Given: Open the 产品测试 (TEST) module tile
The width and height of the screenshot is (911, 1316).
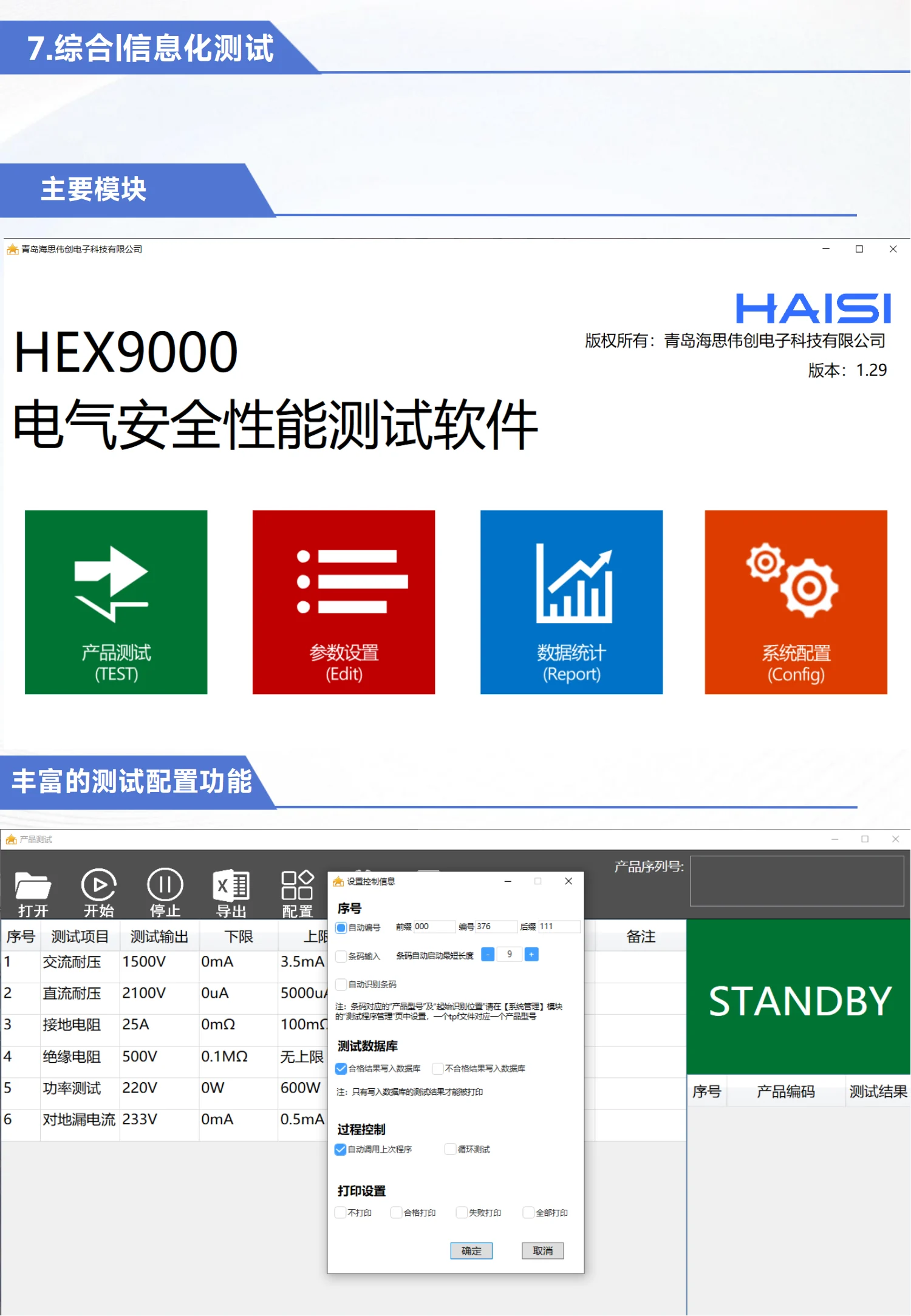Looking at the screenshot, I should (116, 601).
